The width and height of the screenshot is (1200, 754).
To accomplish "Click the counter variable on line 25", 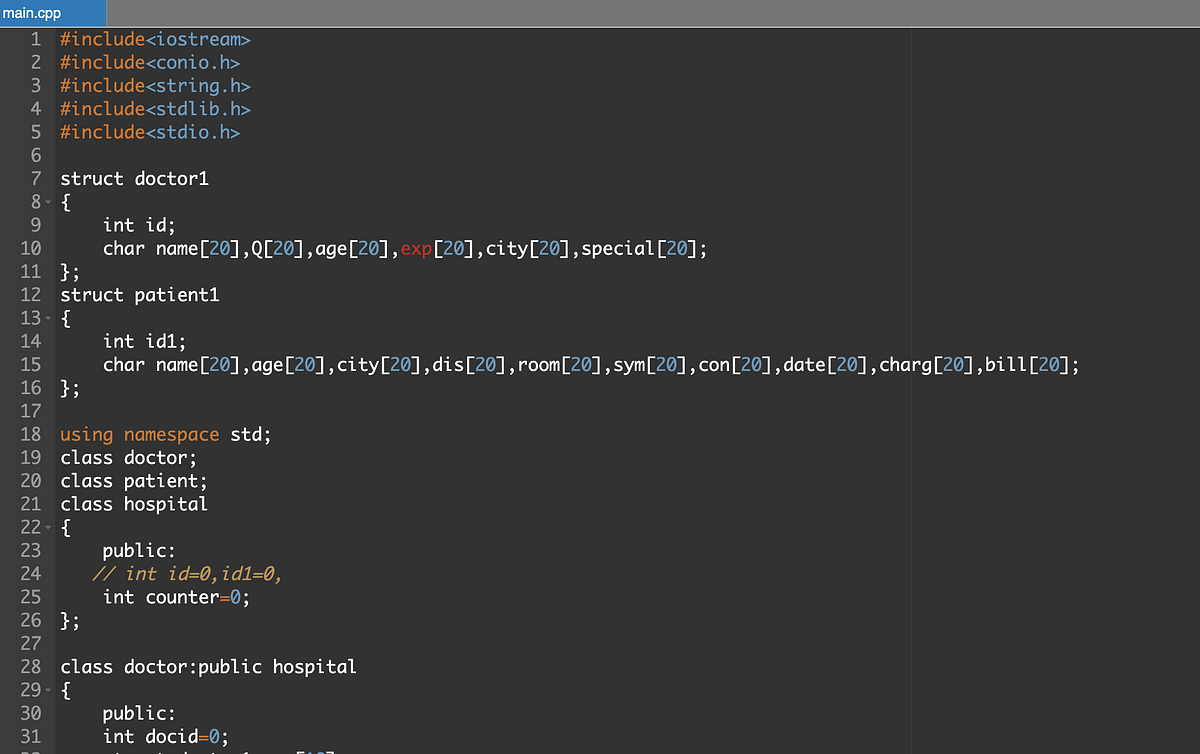I will [x=182, y=597].
